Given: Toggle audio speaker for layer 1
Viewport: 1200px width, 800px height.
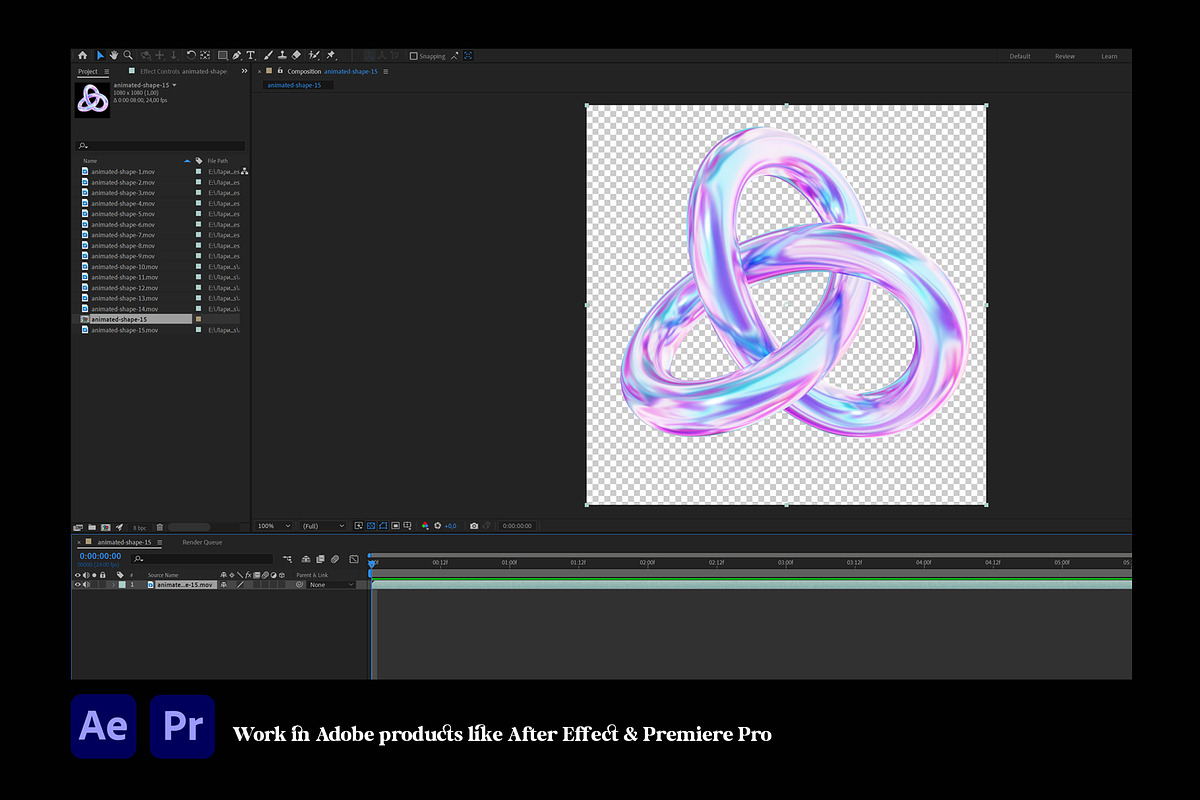Looking at the screenshot, I should (x=86, y=584).
